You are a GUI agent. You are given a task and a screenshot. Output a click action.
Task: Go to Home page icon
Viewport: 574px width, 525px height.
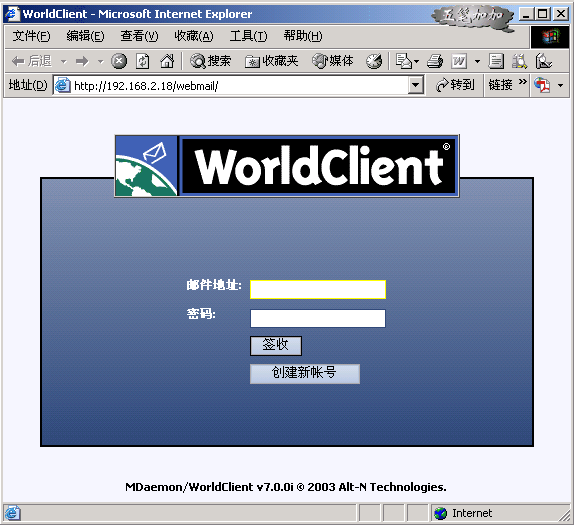pos(167,61)
